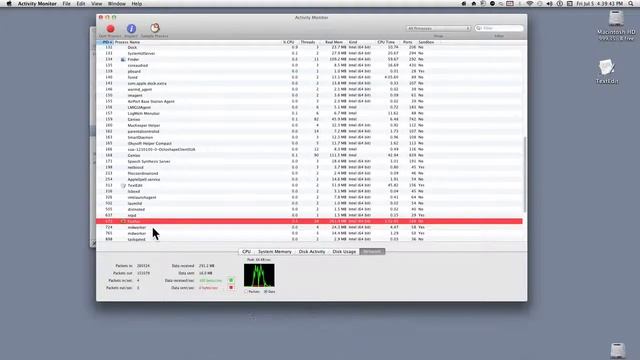Sort by the Kind column header
This screenshot has height=360, width=640.
click(x=361, y=42)
